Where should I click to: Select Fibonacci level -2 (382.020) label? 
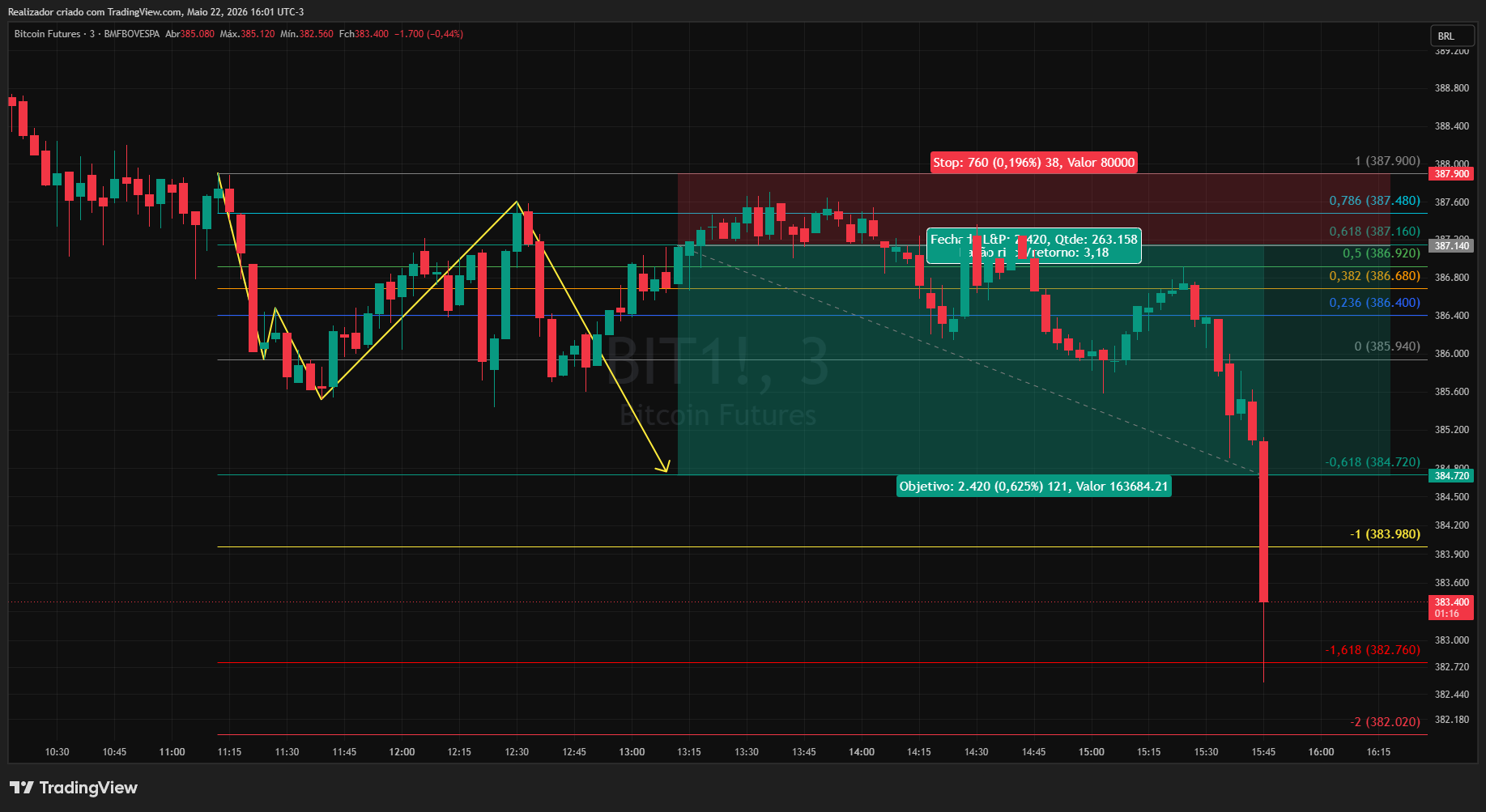(1385, 722)
